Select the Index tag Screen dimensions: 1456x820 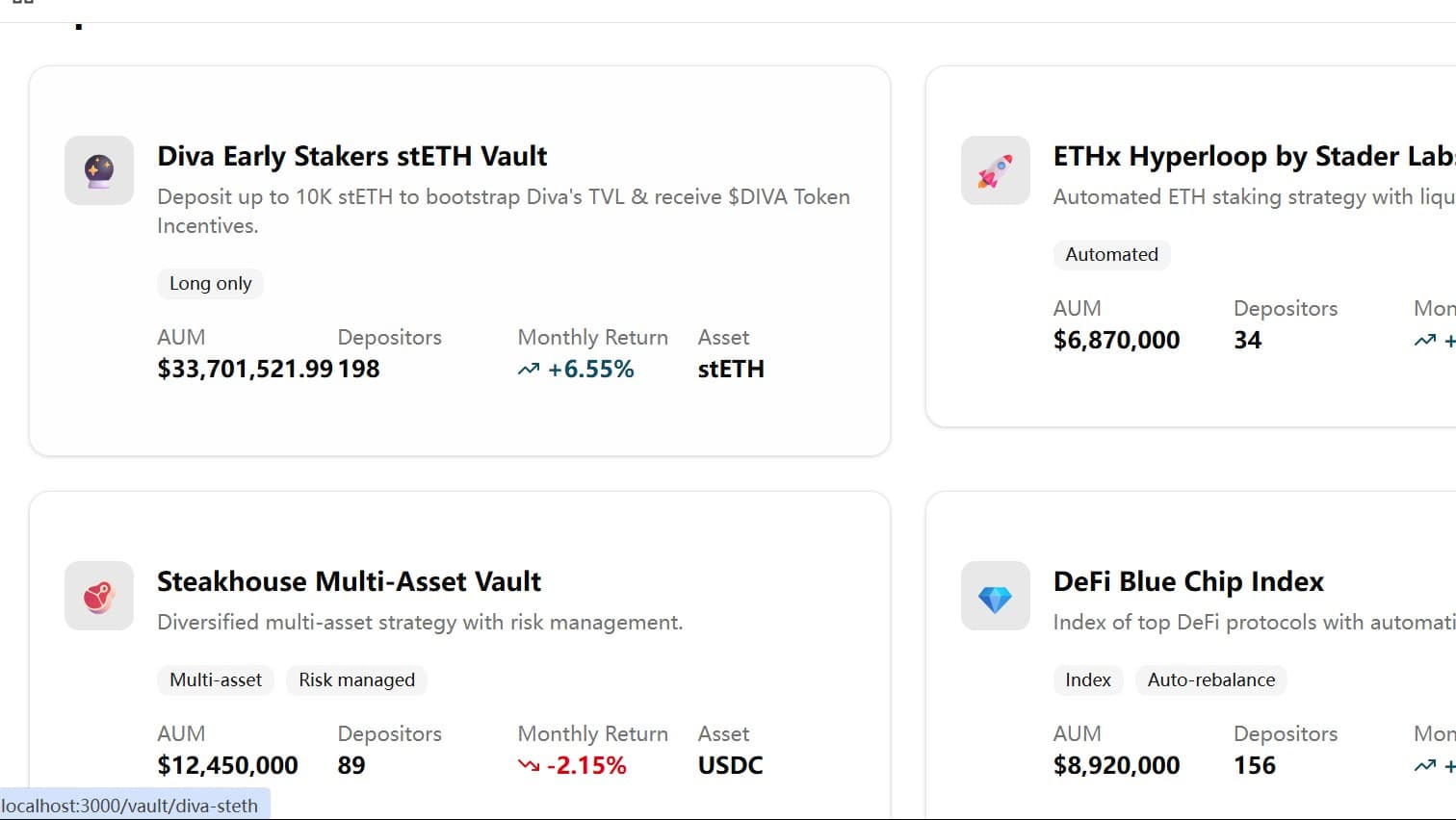1087,680
